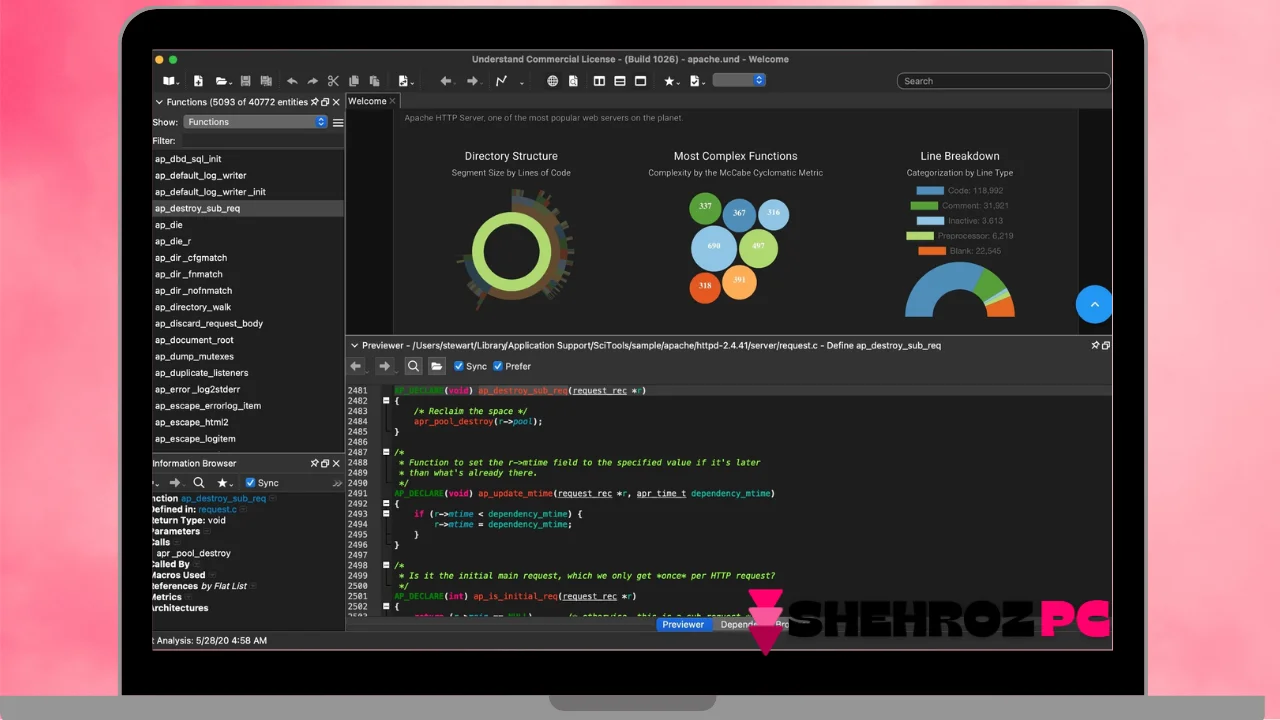Click the ap_destroy_sub_req link in Information Browser
This screenshot has width=1280, height=720.
click(x=223, y=498)
